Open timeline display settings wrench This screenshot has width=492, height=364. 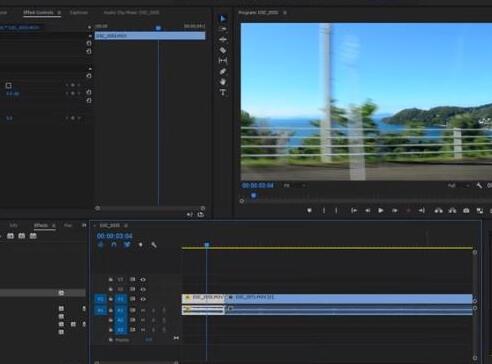pyautogui.click(x=154, y=245)
